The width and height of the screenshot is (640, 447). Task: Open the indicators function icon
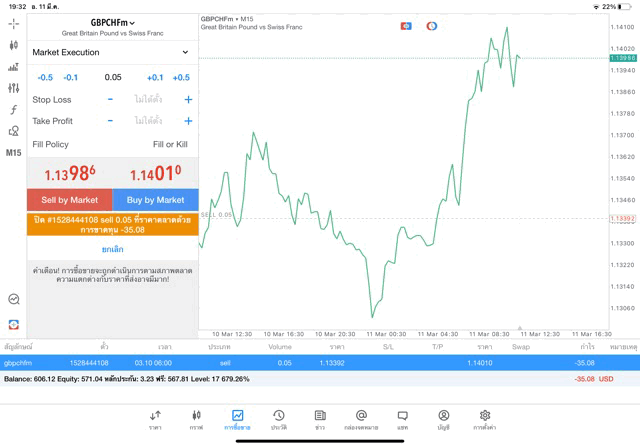(13, 110)
